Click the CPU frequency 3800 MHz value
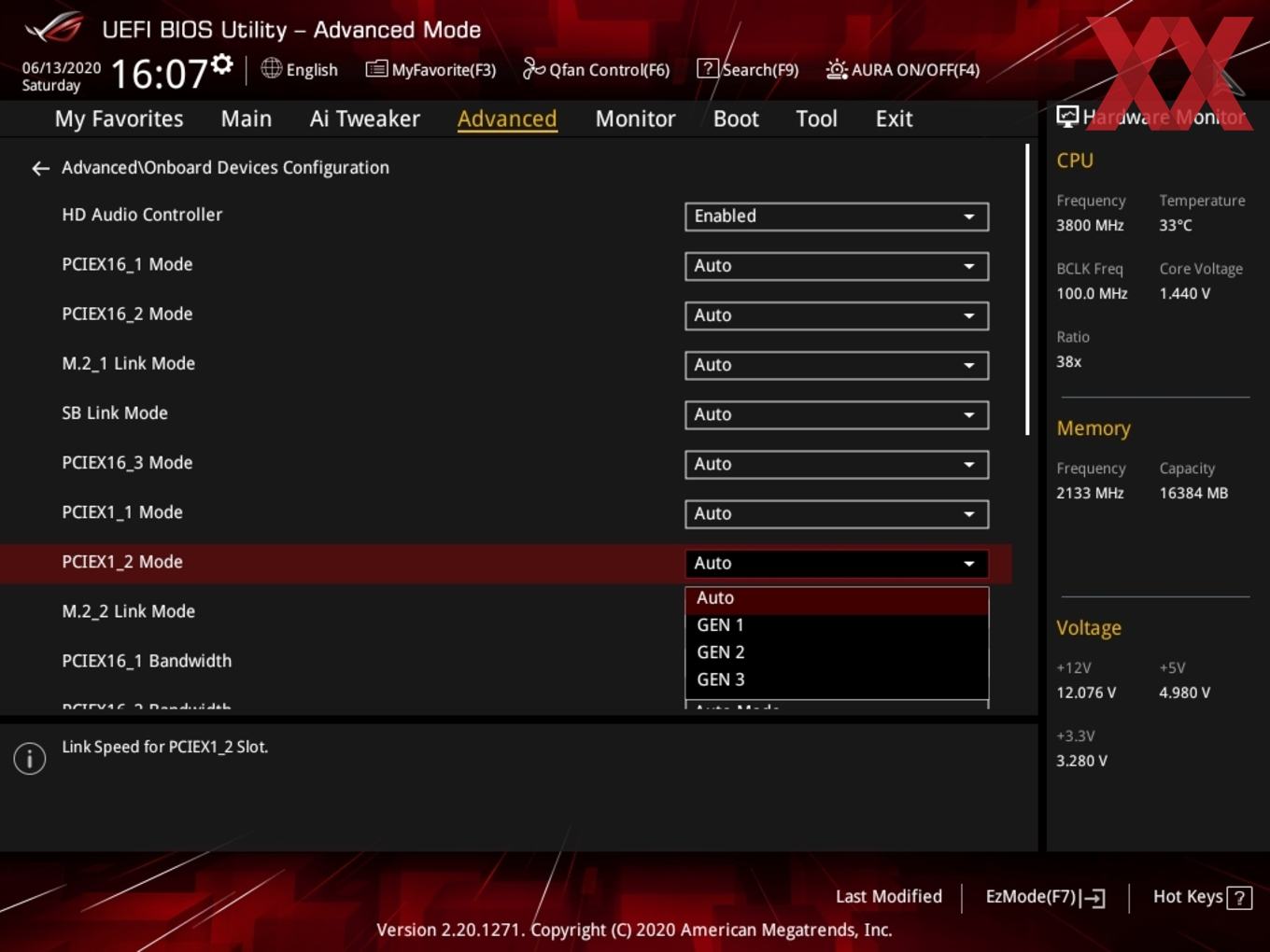 [x=1090, y=225]
